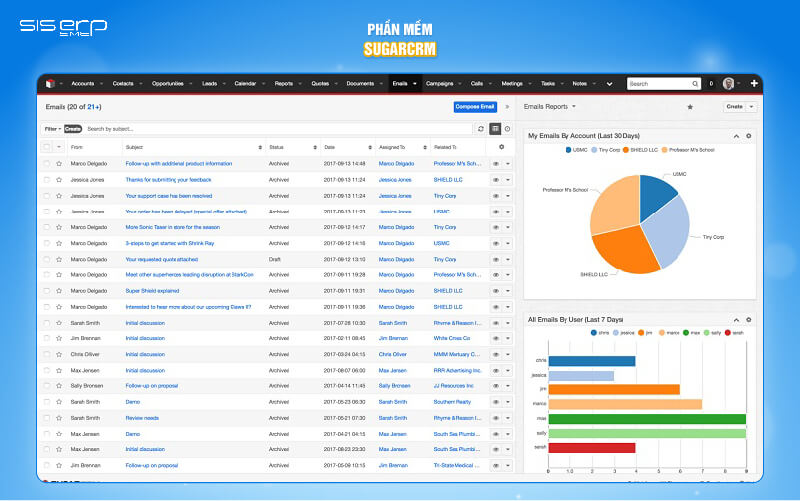This screenshot has height=501, width=800.
Task: Collapse the All Emails By User dashlet
Action: pyautogui.click(x=736, y=320)
